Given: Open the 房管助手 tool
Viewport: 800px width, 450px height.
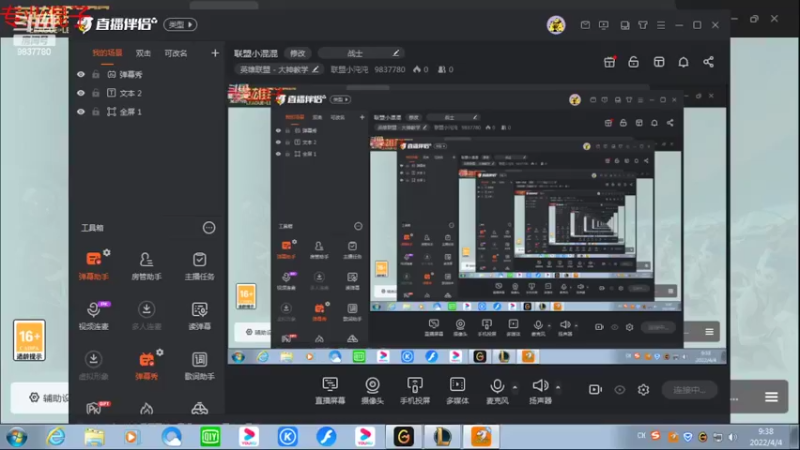Looking at the screenshot, I should [146, 266].
